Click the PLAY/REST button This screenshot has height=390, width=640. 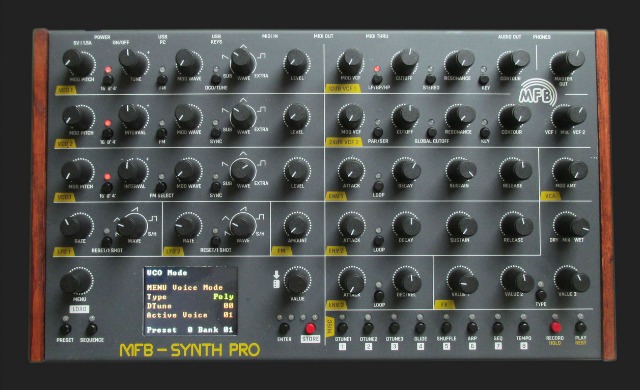(580, 327)
